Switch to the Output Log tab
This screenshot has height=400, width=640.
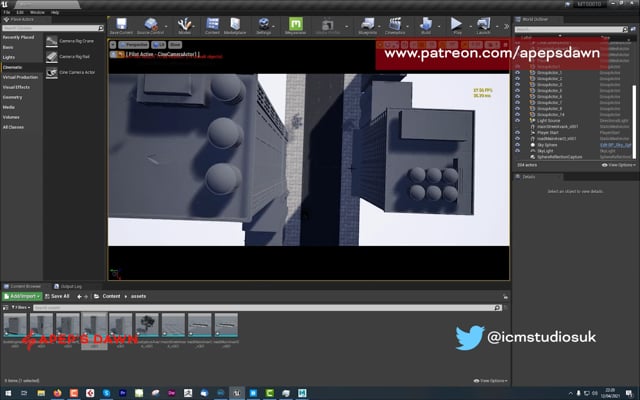[x=68, y=287]
